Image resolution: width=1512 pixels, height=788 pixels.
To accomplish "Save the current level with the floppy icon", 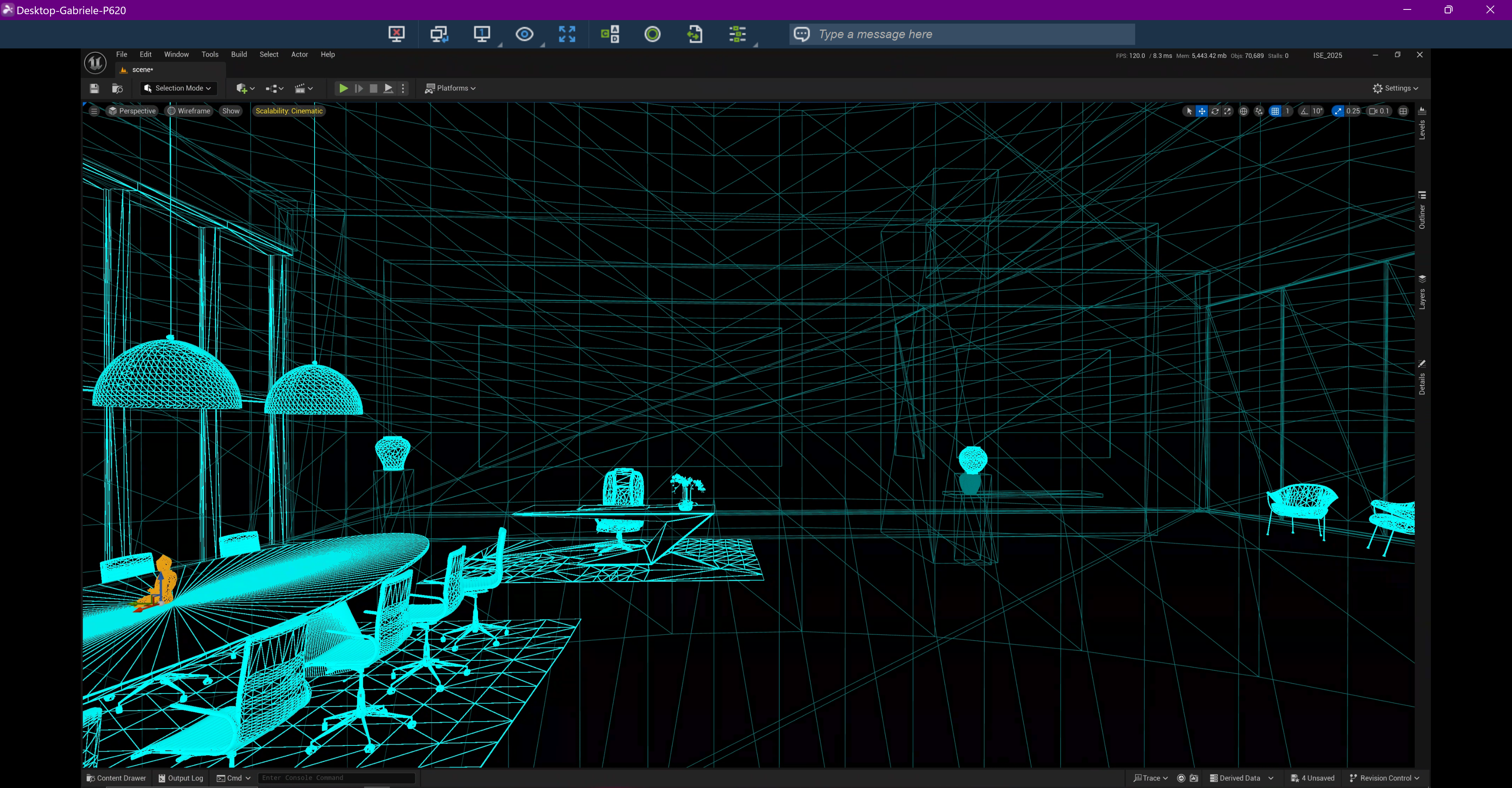I will [94, 88].
